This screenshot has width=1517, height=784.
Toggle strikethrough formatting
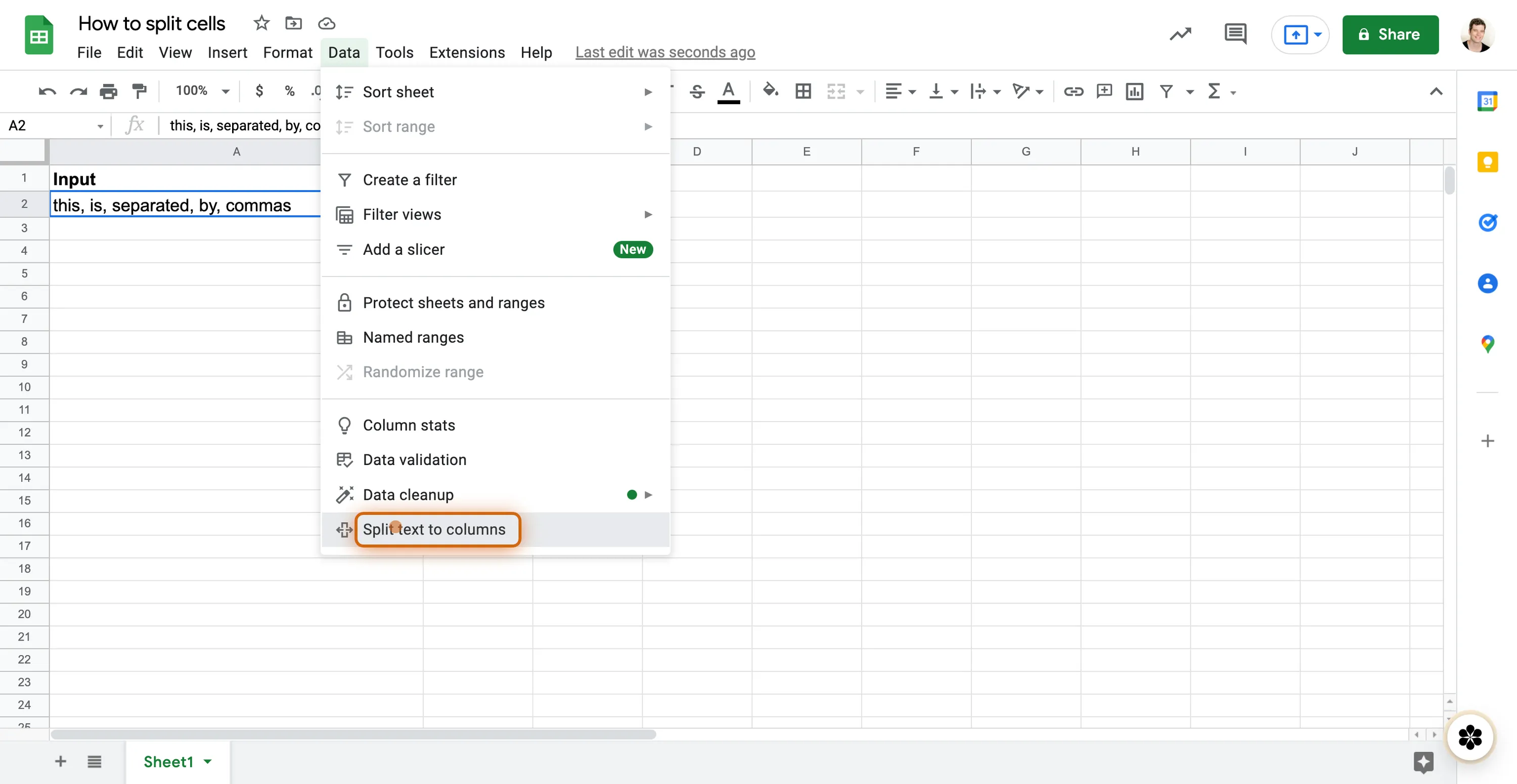click(x=697, y=91)
